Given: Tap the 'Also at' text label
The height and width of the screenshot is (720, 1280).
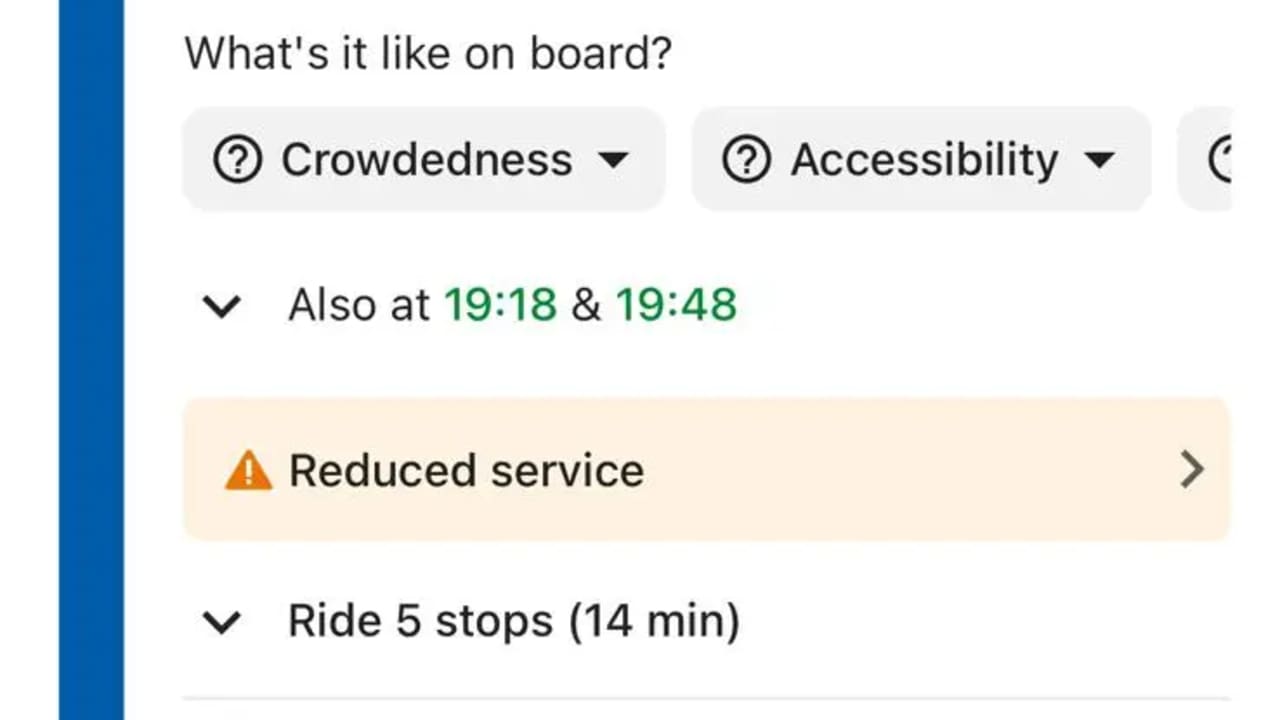Looking at the screenshot, I should tap(359, 305).
